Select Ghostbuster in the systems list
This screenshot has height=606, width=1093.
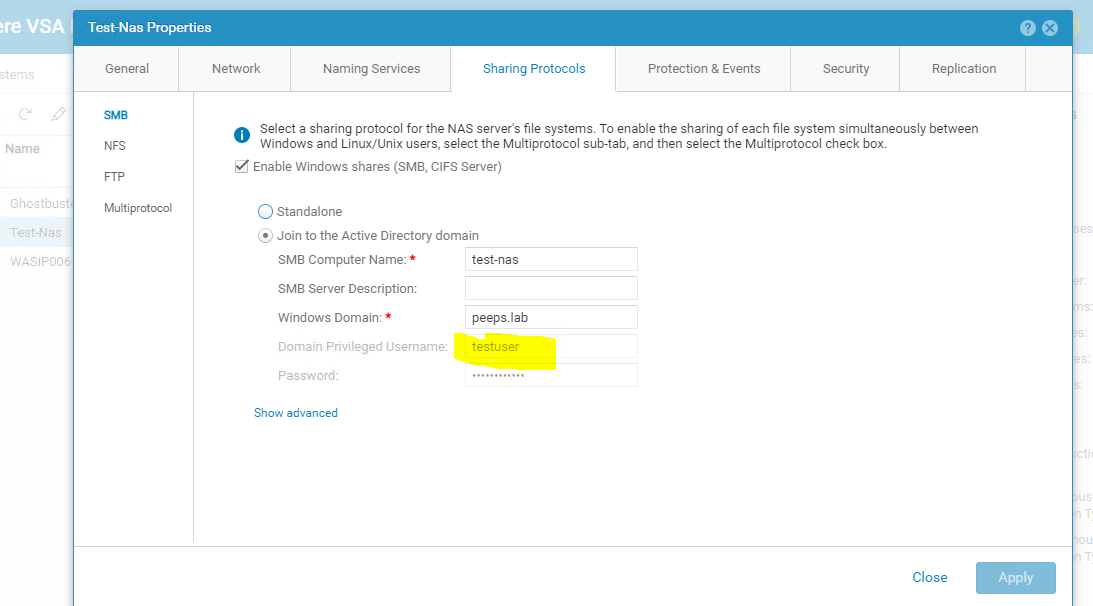[x=38, y=202]
